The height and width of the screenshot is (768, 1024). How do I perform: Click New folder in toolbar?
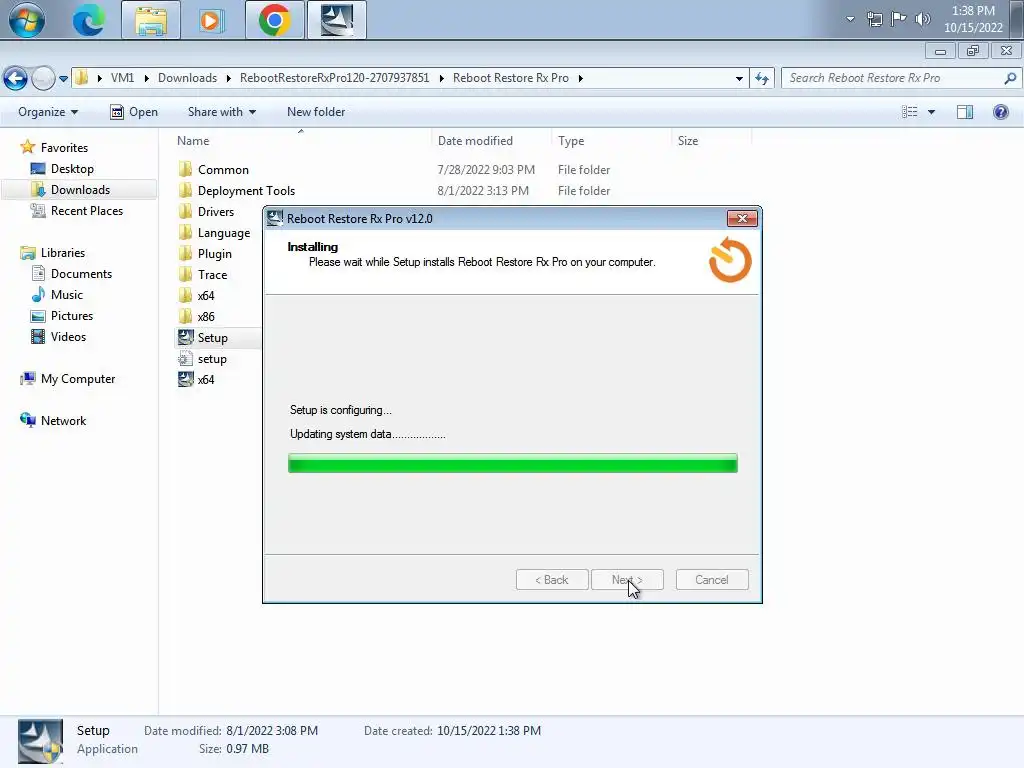coord(316,112)
